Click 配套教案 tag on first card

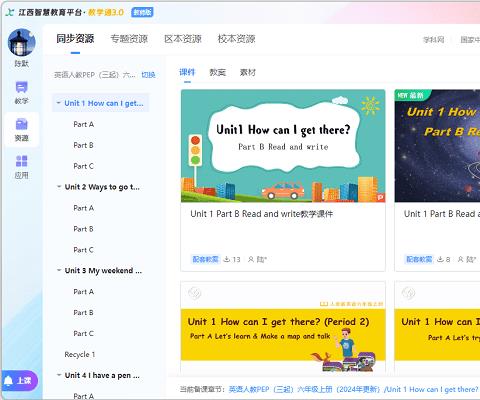pyautogui.click(x=205, y=259)
